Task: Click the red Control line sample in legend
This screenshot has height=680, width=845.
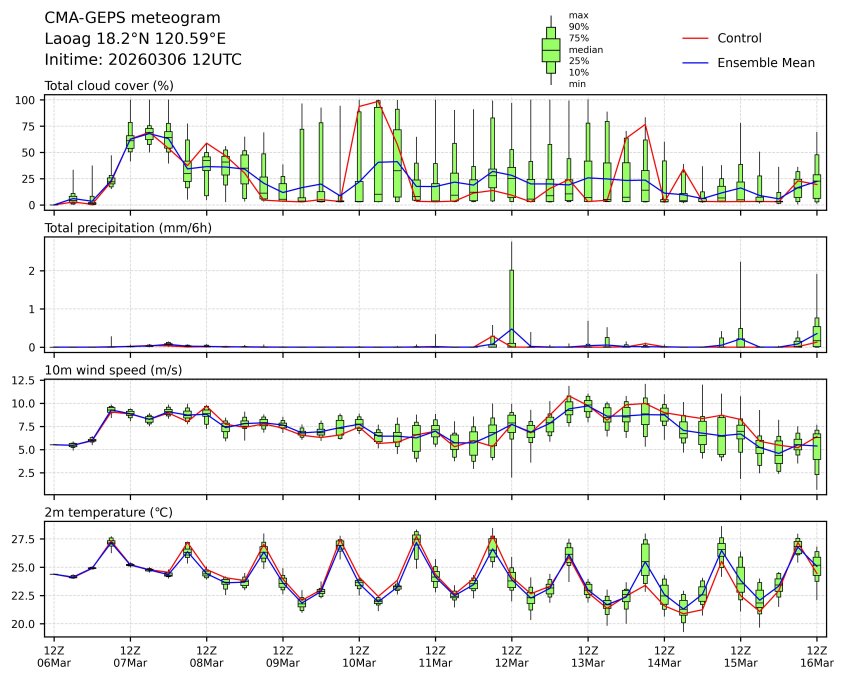Action: 695,38
